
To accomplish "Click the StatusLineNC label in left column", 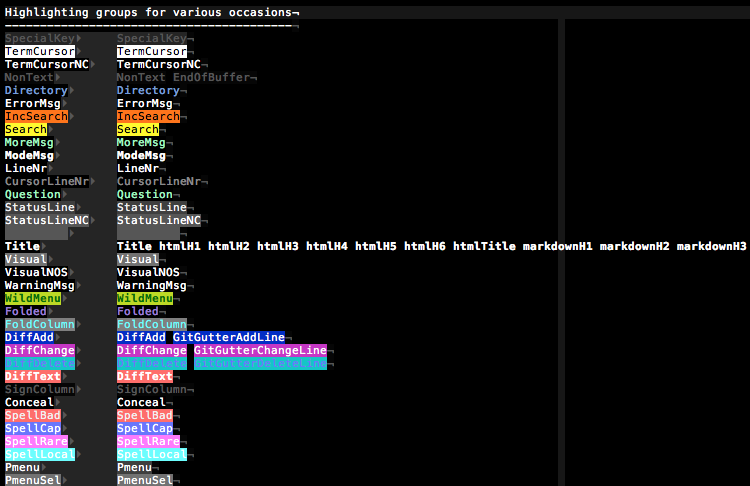I will click(47, 221).
